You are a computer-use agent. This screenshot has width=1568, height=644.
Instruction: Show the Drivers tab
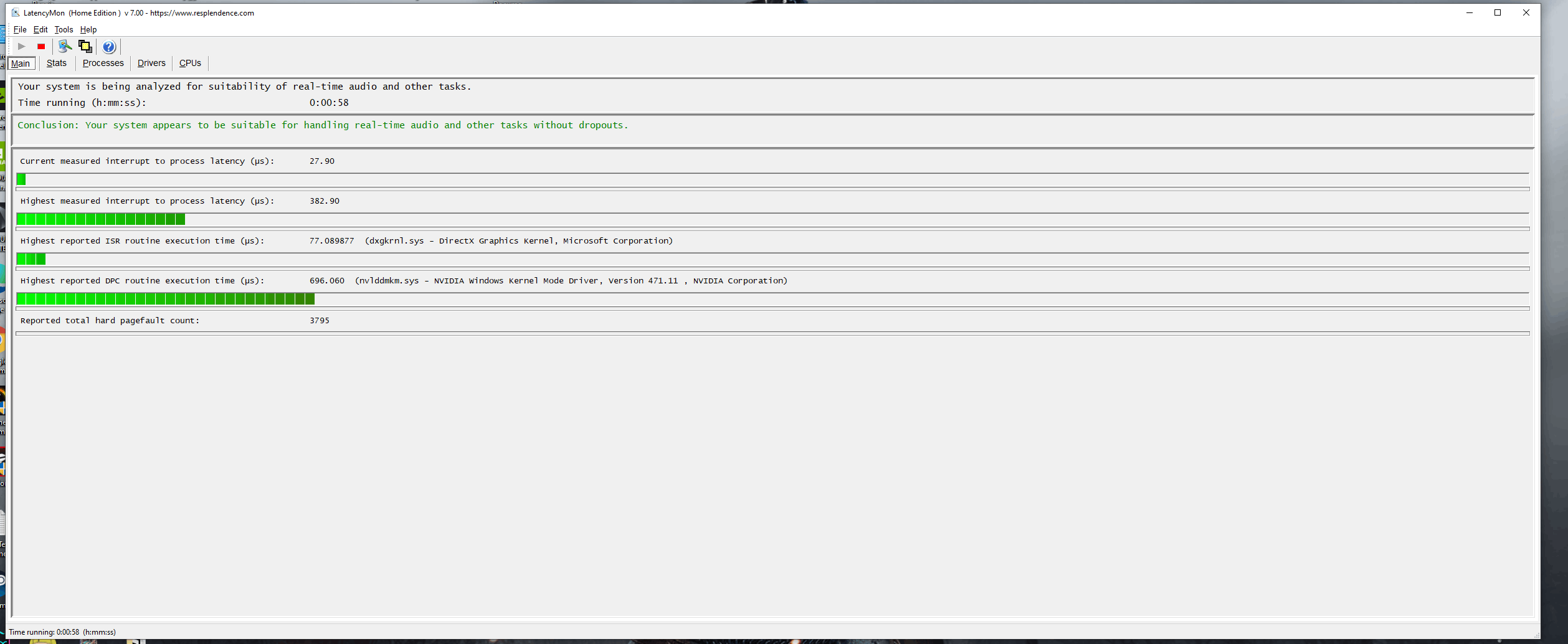tap(151, 63)
